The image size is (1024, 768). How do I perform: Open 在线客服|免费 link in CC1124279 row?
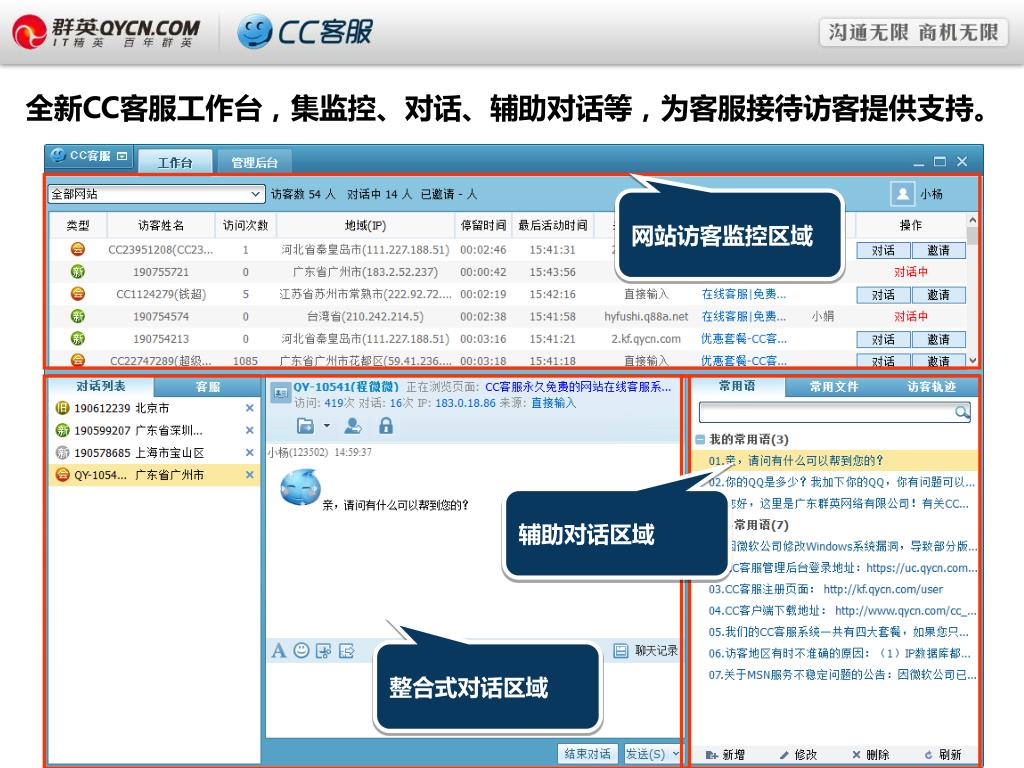(744, 294)
